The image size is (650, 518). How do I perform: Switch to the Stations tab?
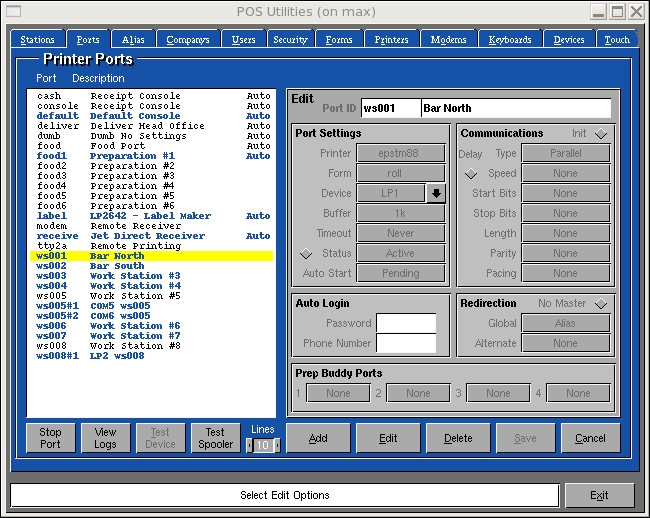(x=37, y=40)
